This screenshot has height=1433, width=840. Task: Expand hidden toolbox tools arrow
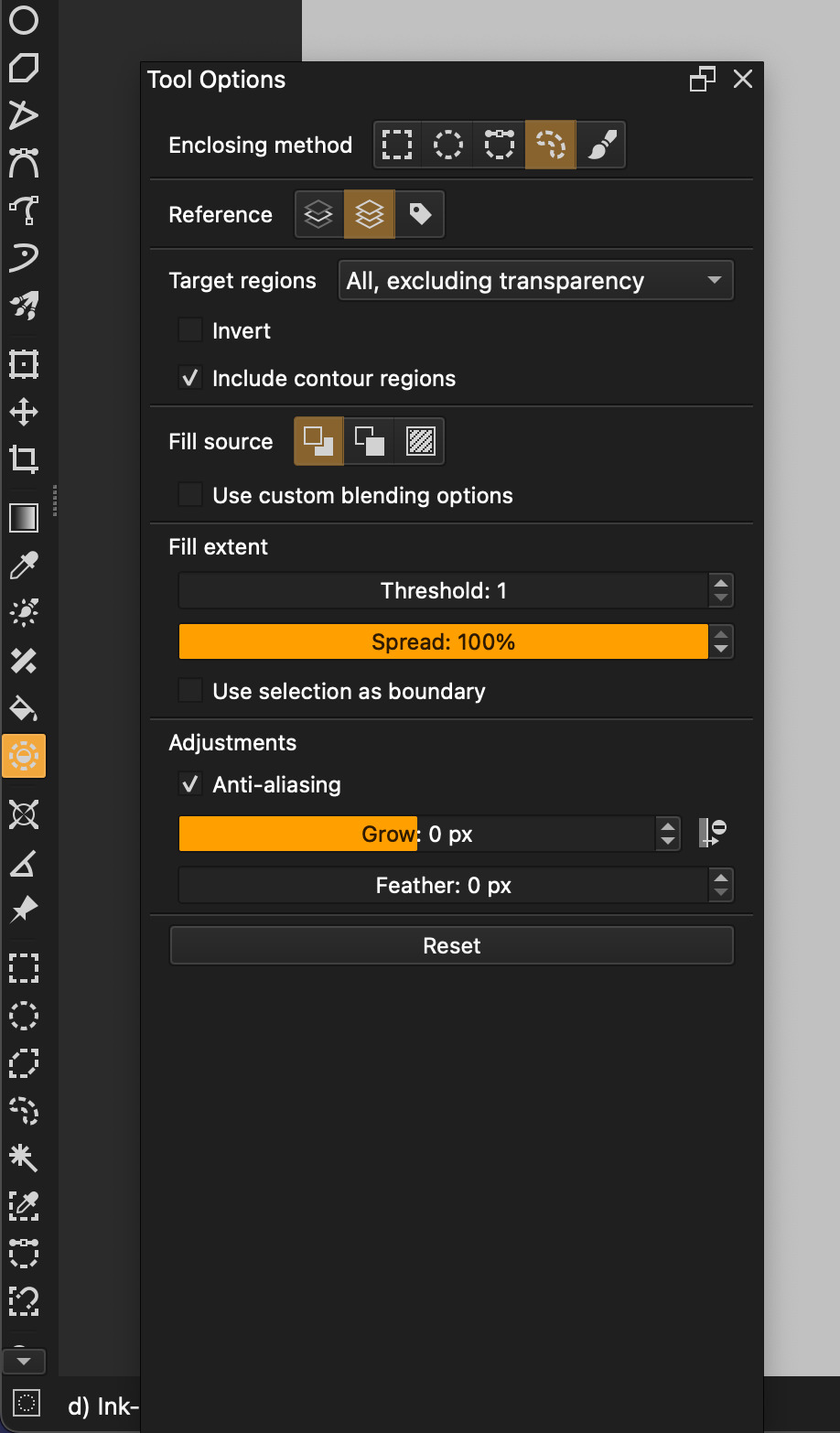coord(25,1362)
